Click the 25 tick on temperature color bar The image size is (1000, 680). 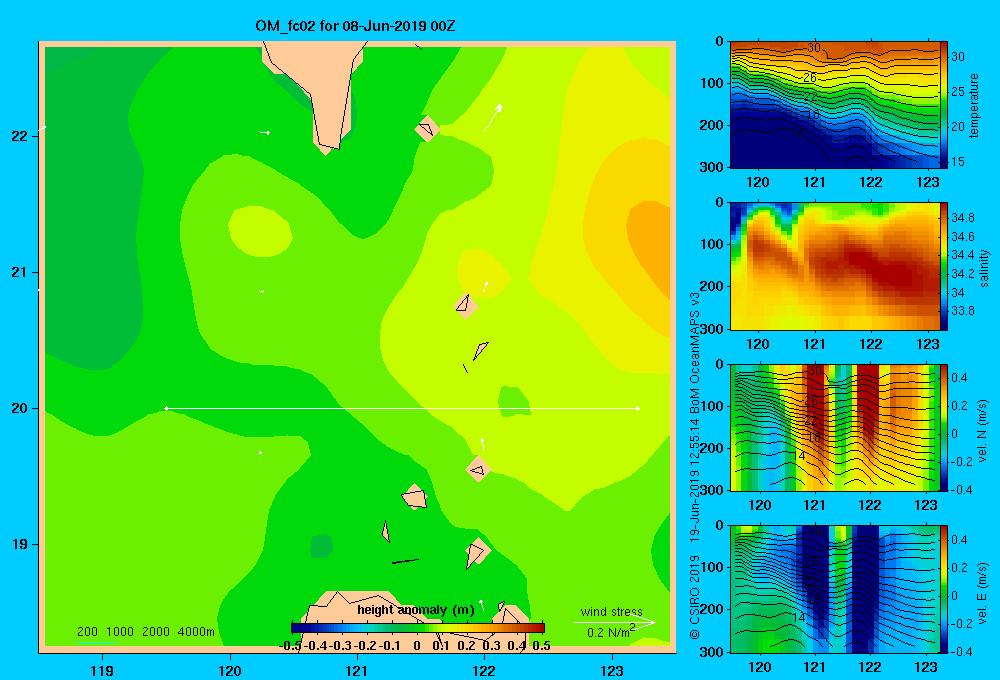click(x=958, y=92)
